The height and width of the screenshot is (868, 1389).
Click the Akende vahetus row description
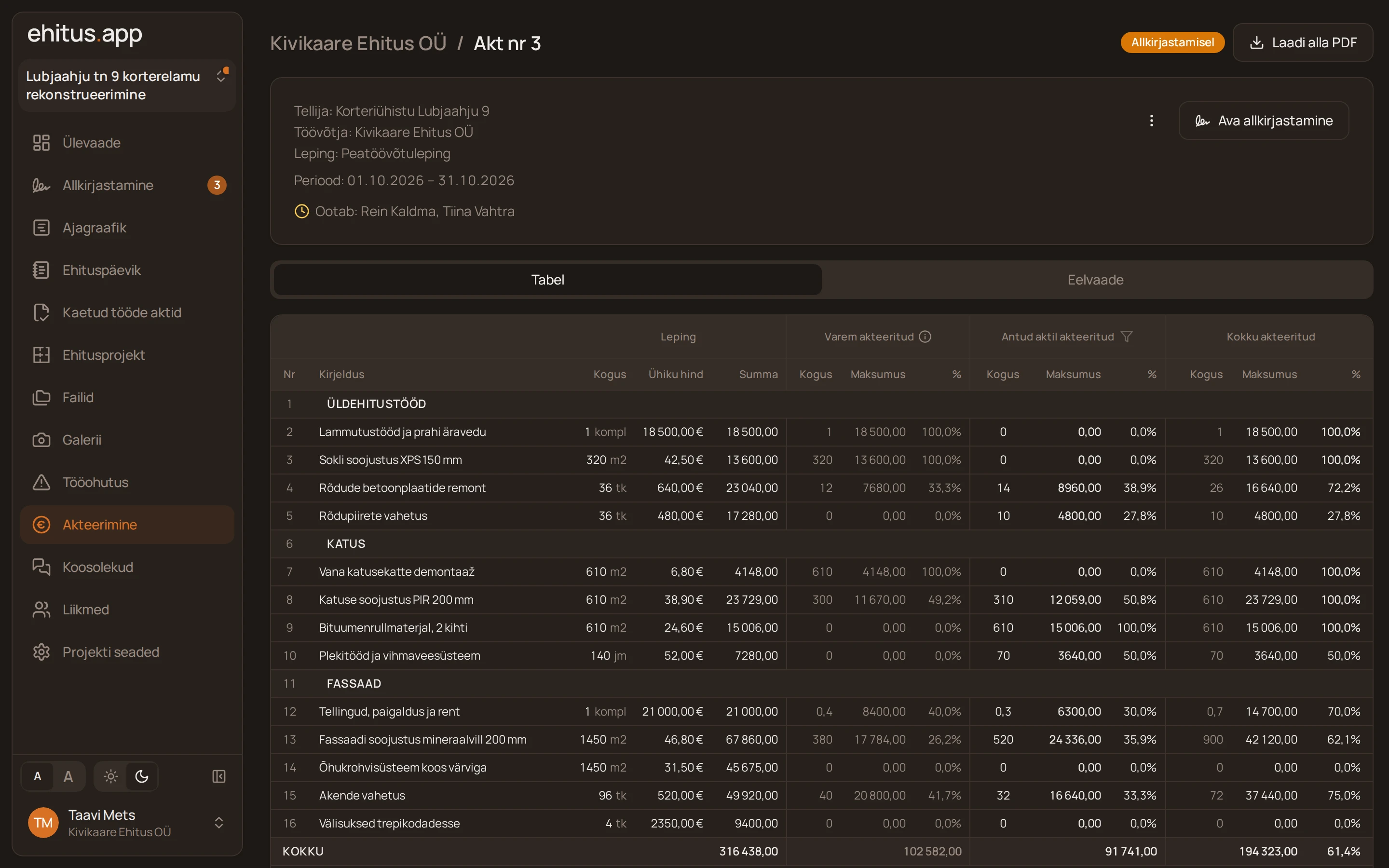[362, 795]
